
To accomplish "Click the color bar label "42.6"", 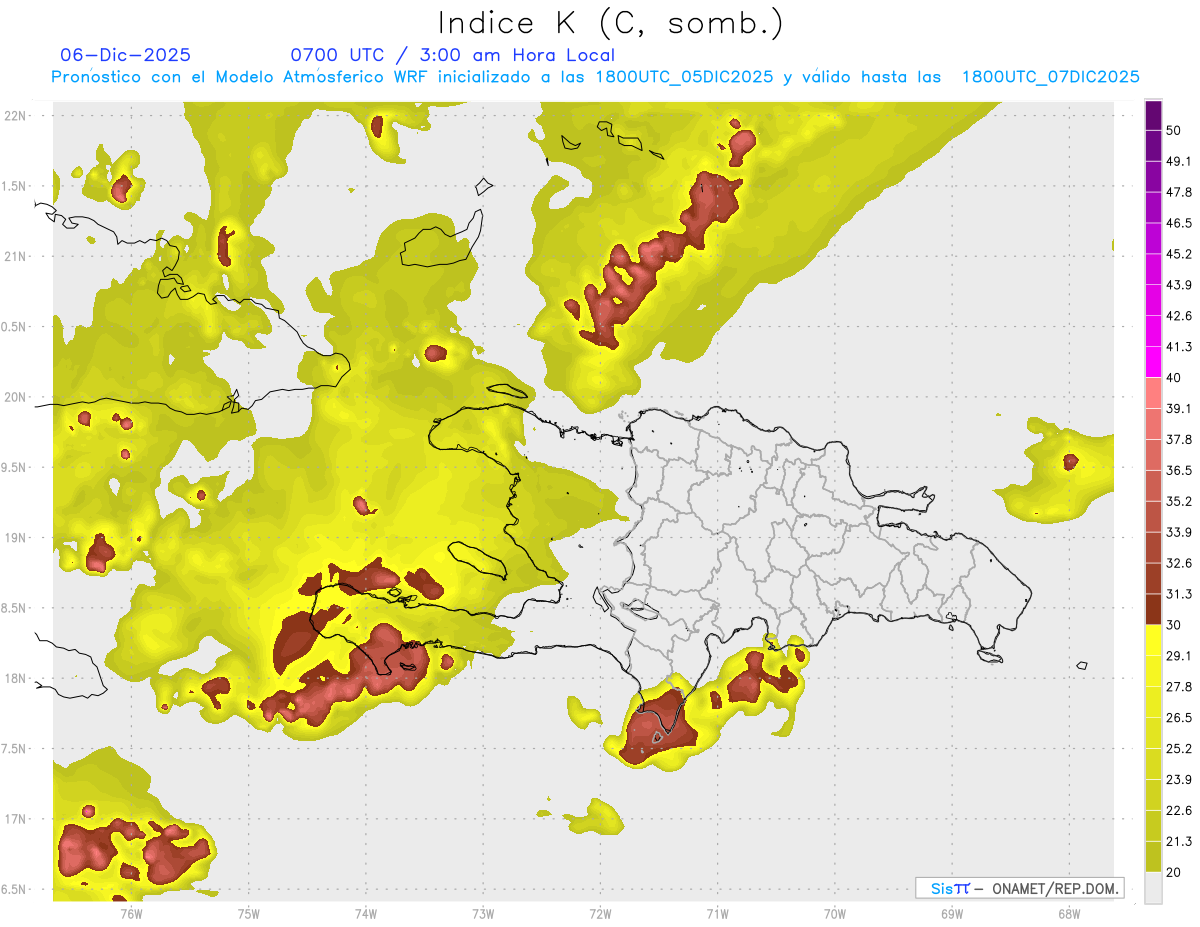I will pyautogui.click(x=1179, y=316).
